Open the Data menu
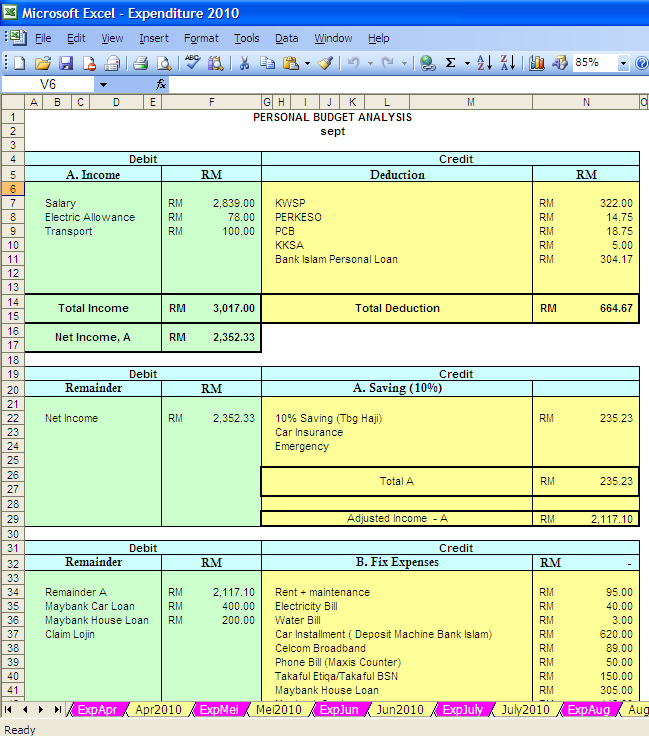649x736 pixels. tap(286, 38)
